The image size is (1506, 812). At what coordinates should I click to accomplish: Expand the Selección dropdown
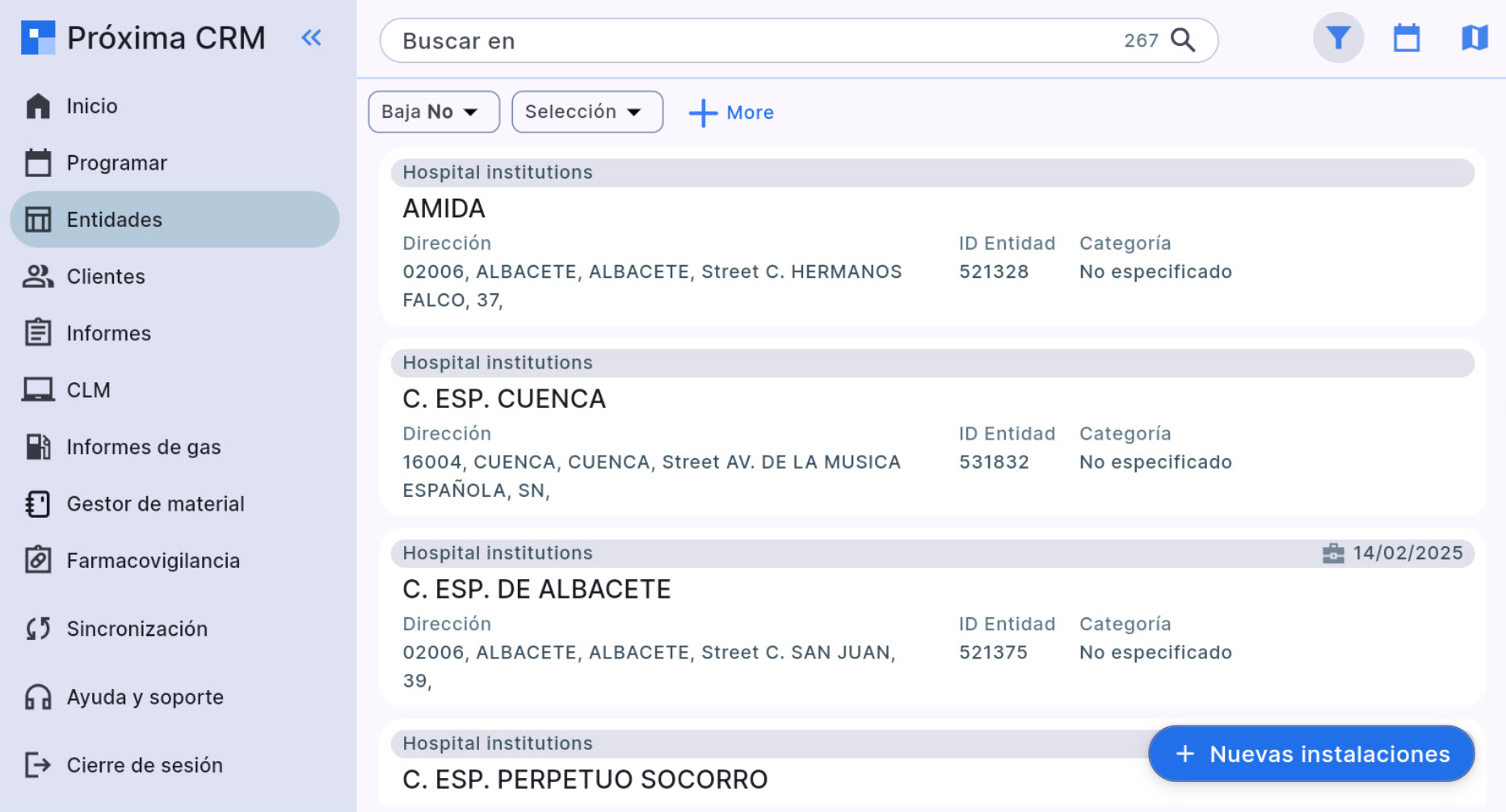pyautogui.click(x=587, y=111)
